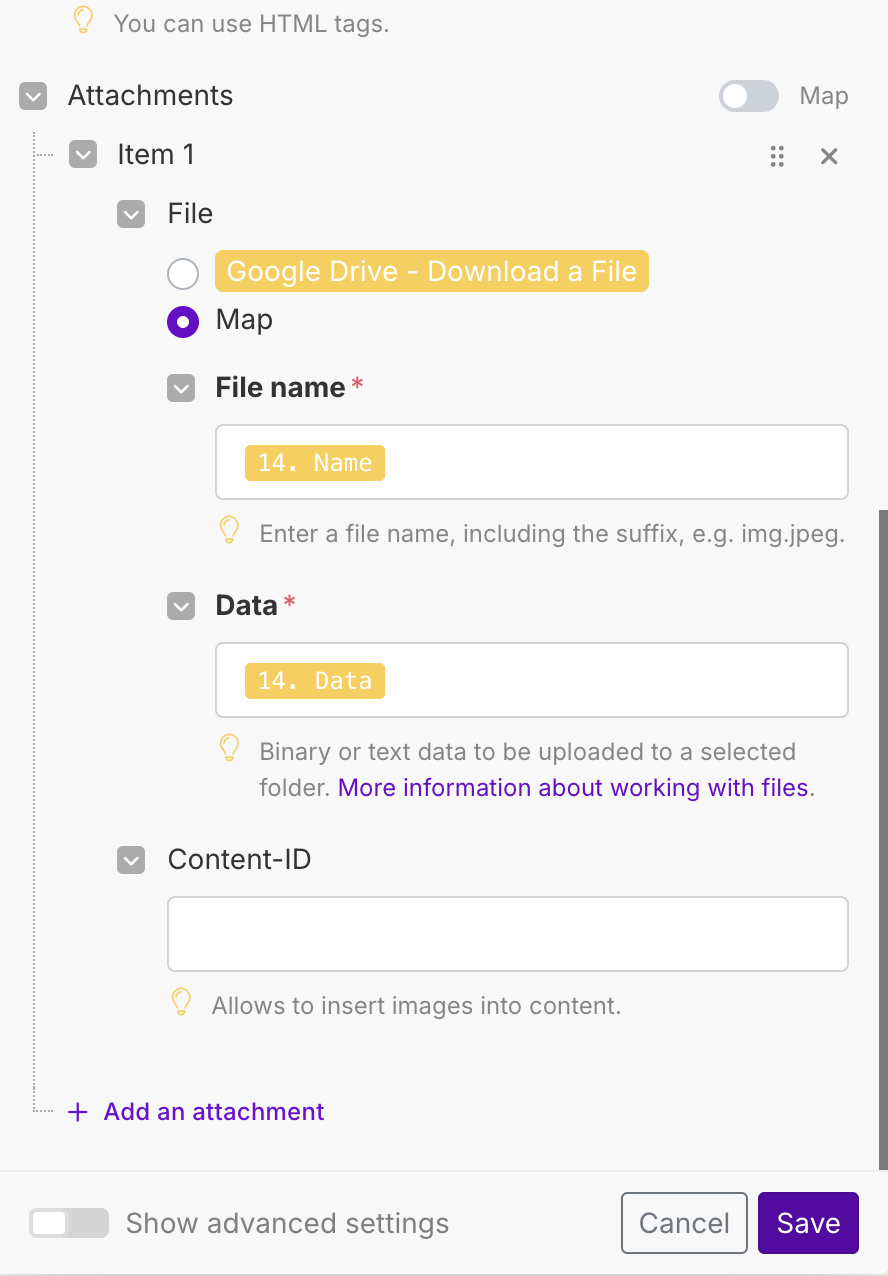Click the Save button

click(808, 1223)
